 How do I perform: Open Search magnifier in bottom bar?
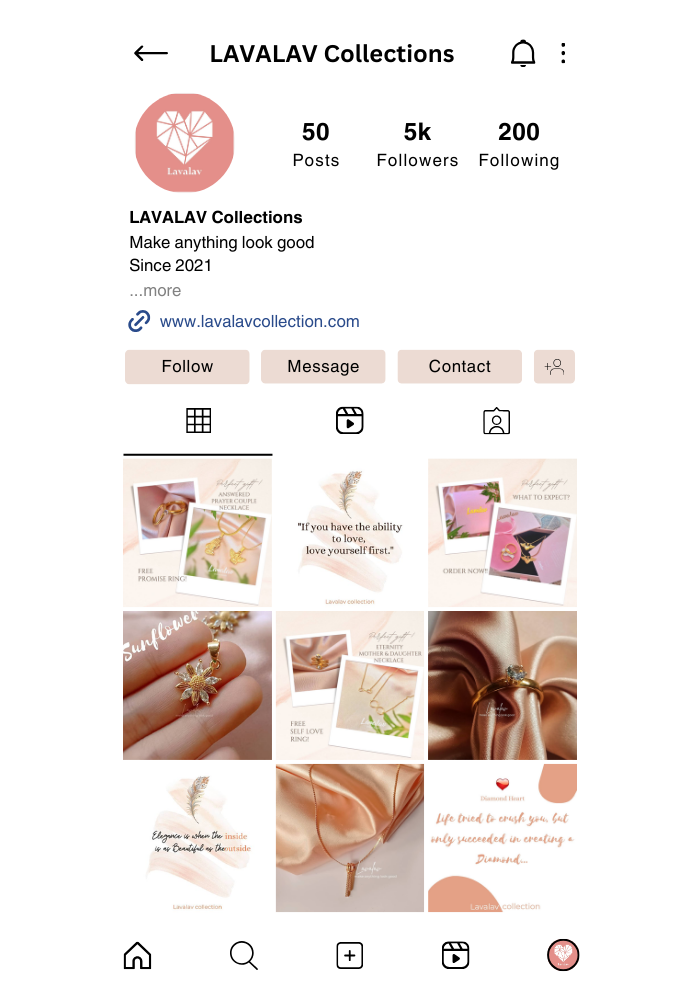tap(244, 955)
